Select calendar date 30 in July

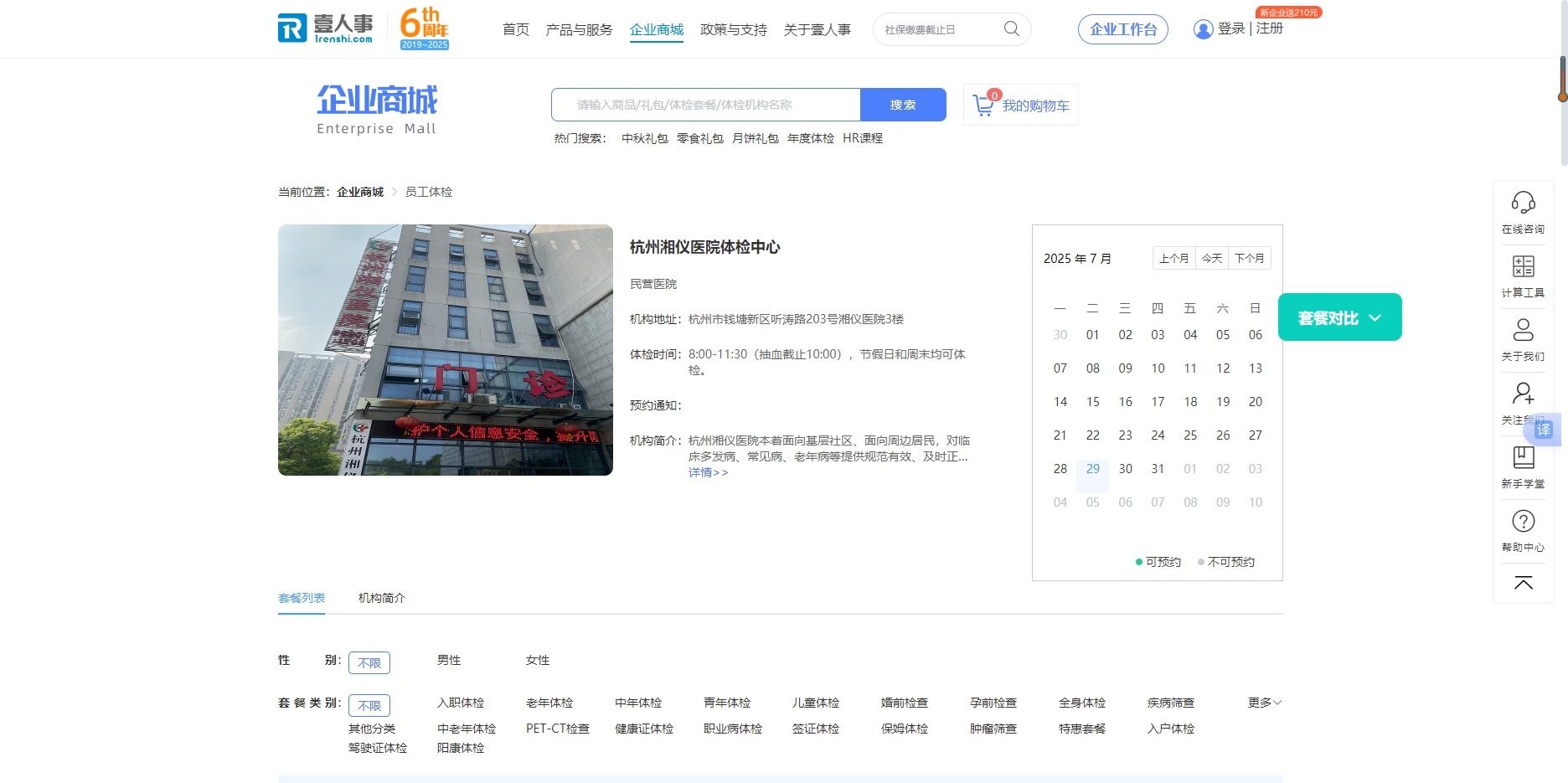[1126, 469]
